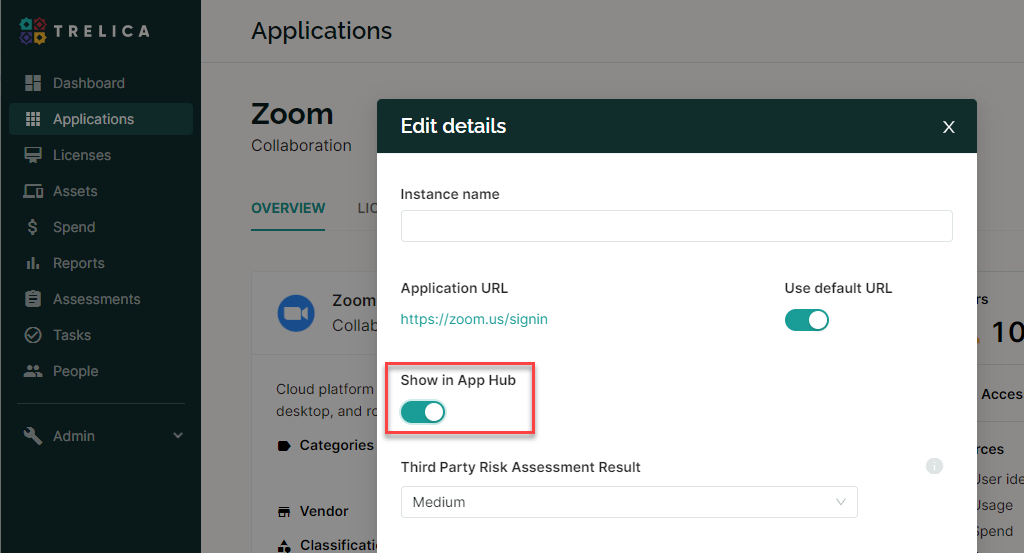Close the Edit details dialog
Screen dimensions: 1024x553
click(948, 127)
